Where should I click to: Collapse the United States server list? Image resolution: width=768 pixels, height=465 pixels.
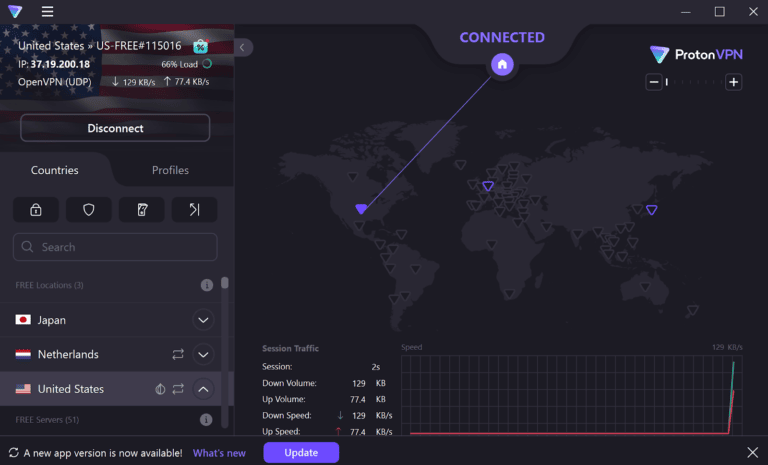point(203,389)
